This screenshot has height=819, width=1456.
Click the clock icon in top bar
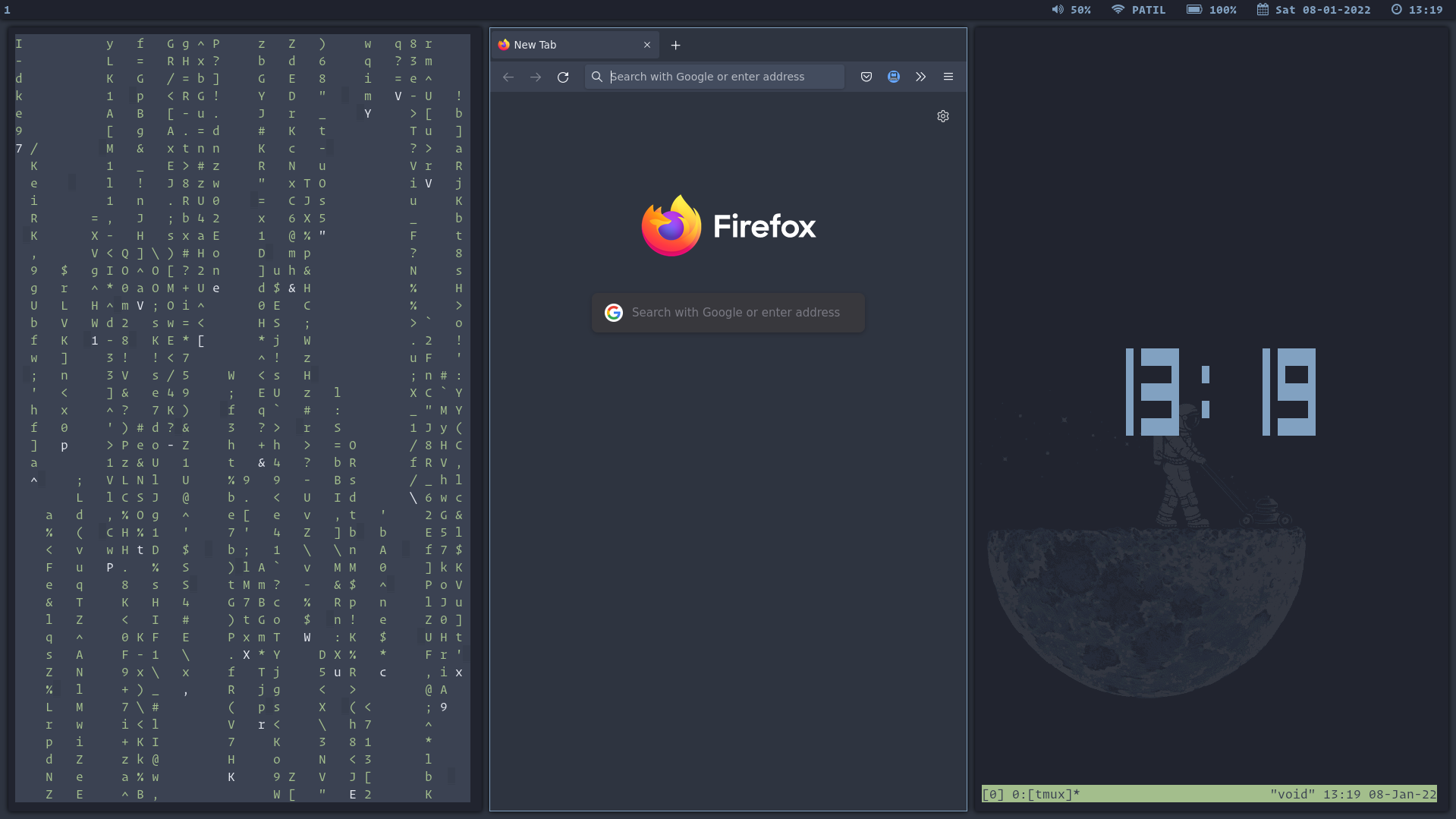click(x=1397, y=10)
